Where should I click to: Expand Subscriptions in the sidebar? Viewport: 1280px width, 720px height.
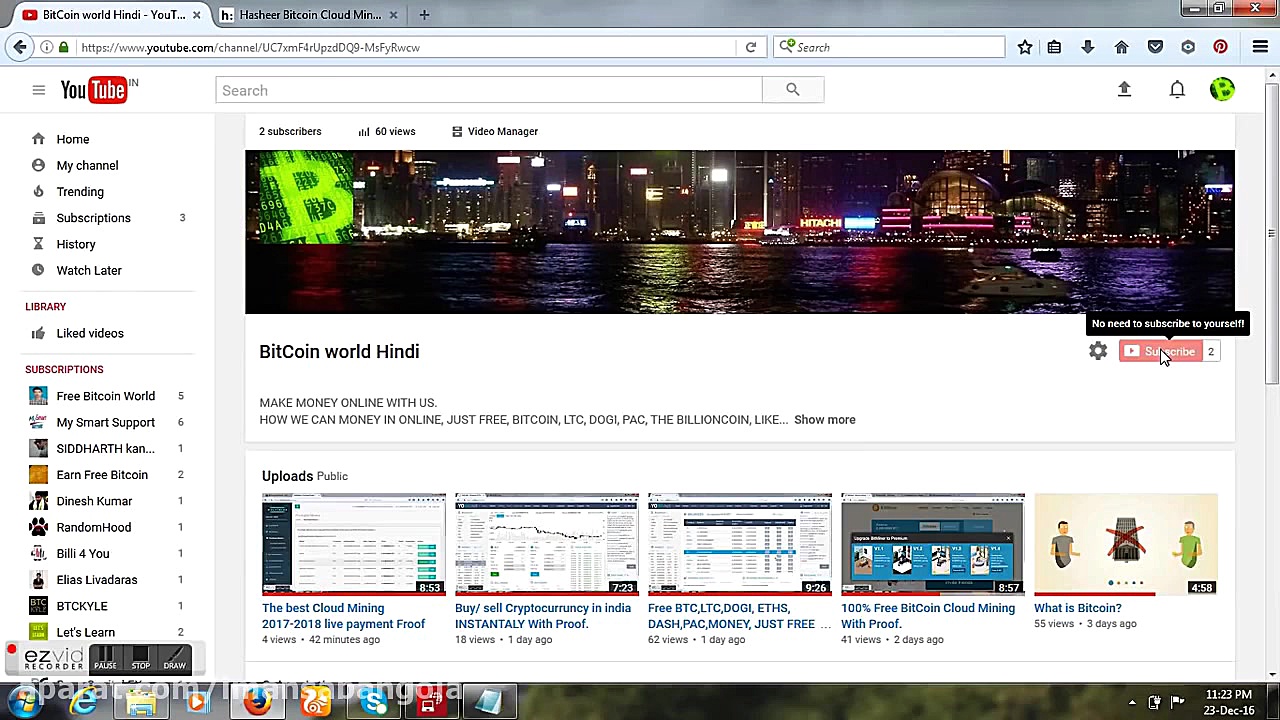point(93,217)
